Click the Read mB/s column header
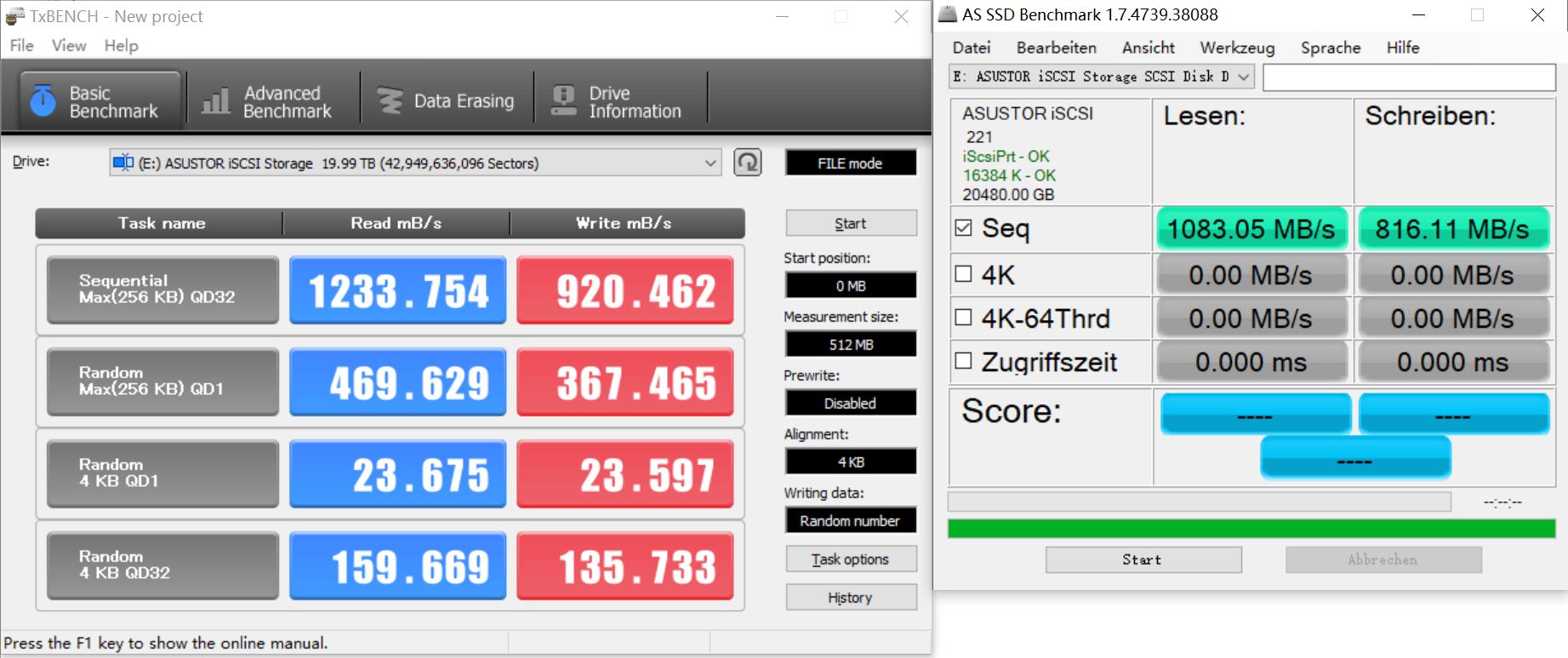The width and height of the screenshot is (1568, 658). 396,223
